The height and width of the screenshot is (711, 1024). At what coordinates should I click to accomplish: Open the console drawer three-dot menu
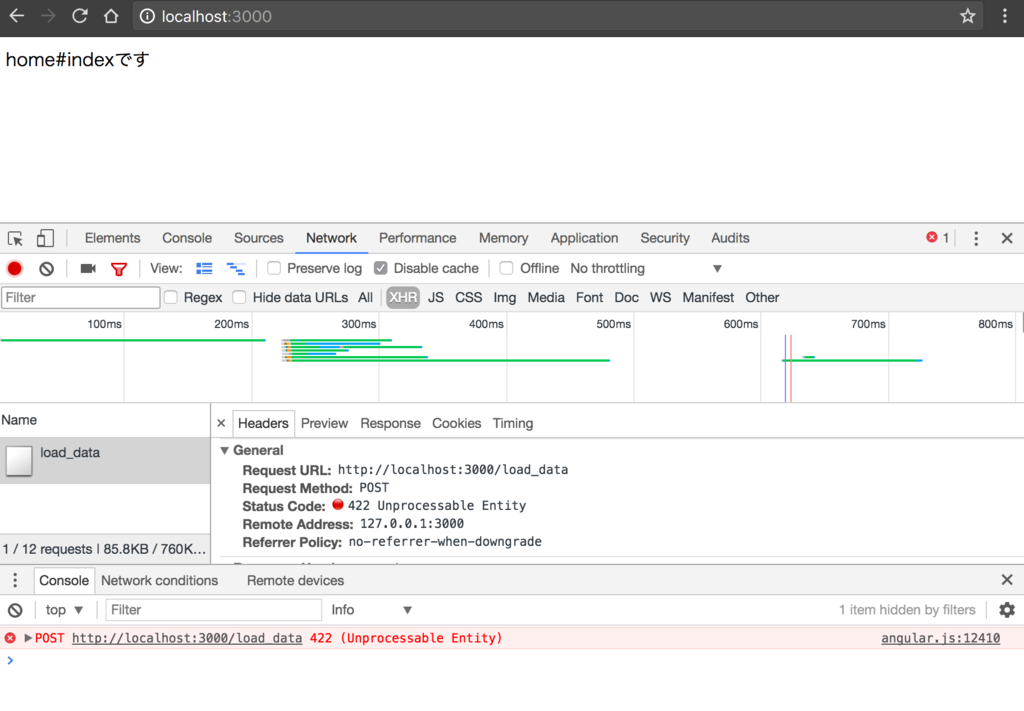pyautogui.click(x=15, y=580)
